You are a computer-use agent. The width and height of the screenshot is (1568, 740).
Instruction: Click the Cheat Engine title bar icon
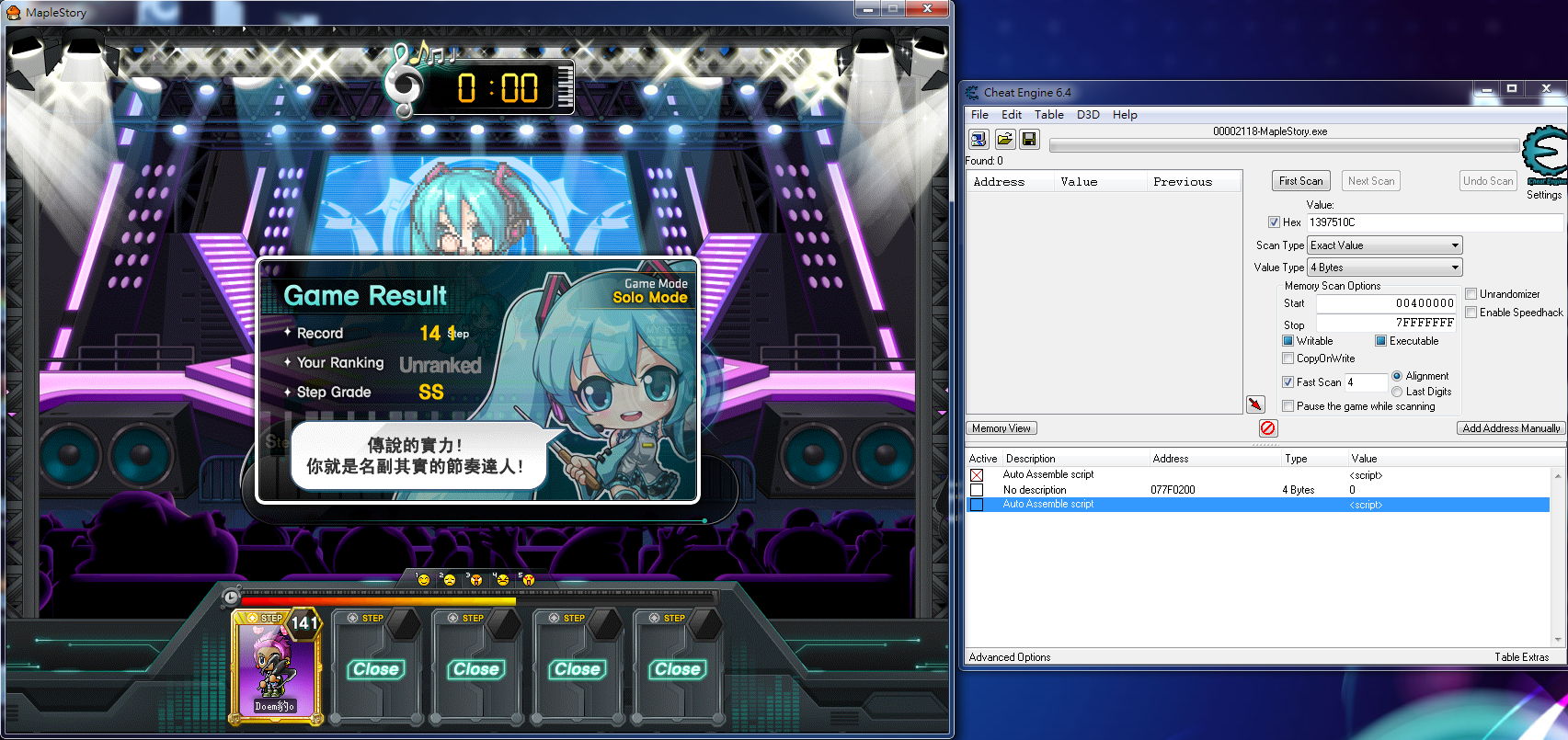tap(972, 92)
